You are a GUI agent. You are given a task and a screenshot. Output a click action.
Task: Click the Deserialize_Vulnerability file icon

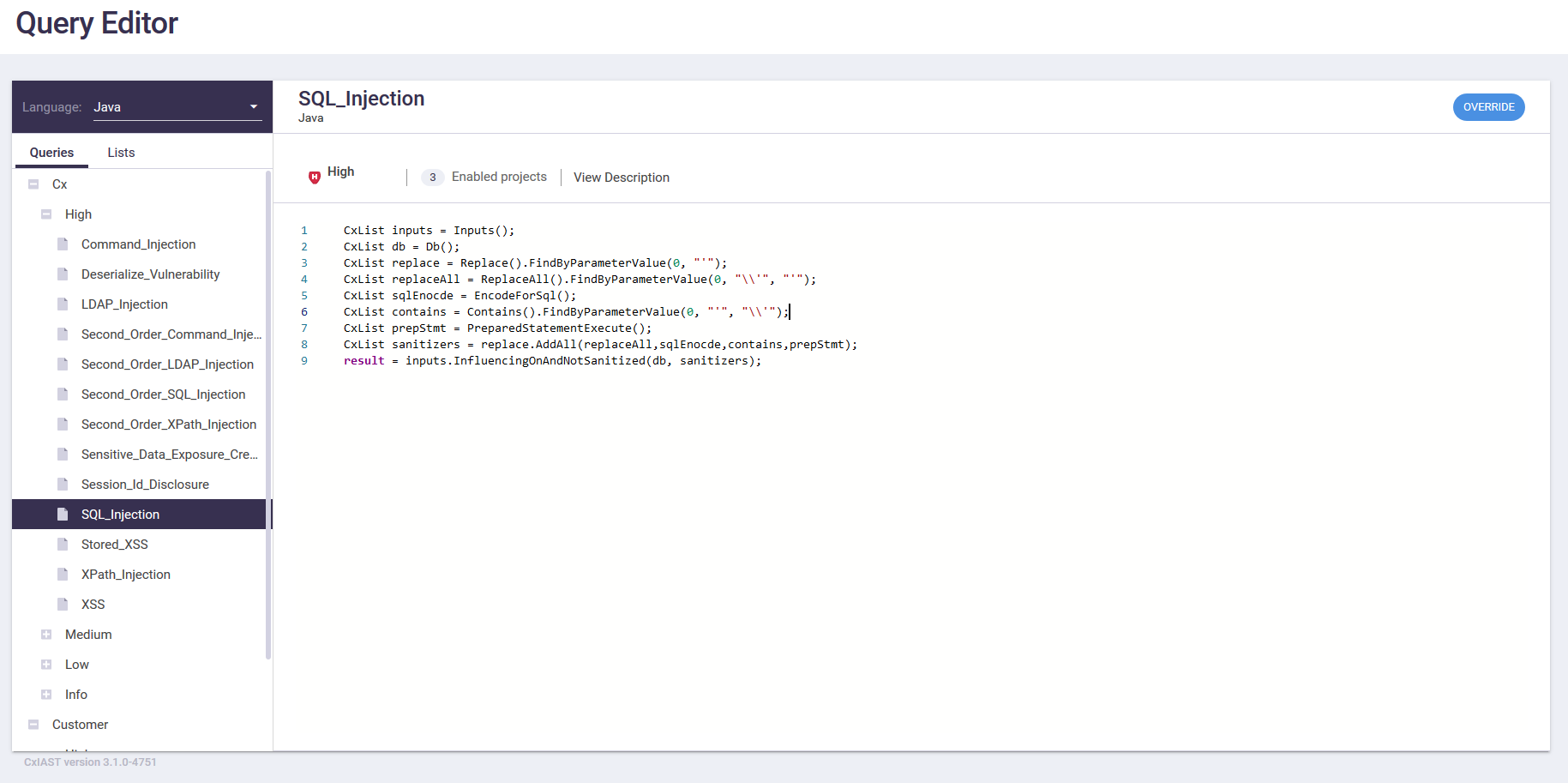(x=63, y=274)
